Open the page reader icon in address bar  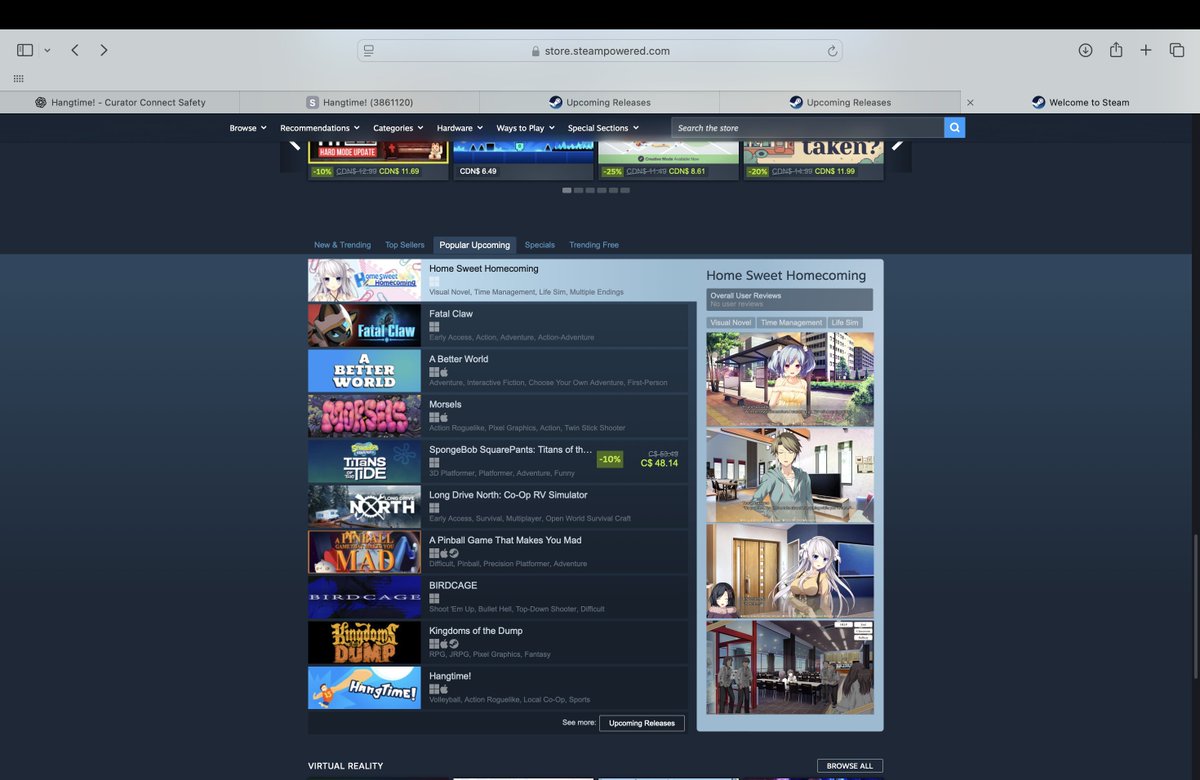[369, 50]
